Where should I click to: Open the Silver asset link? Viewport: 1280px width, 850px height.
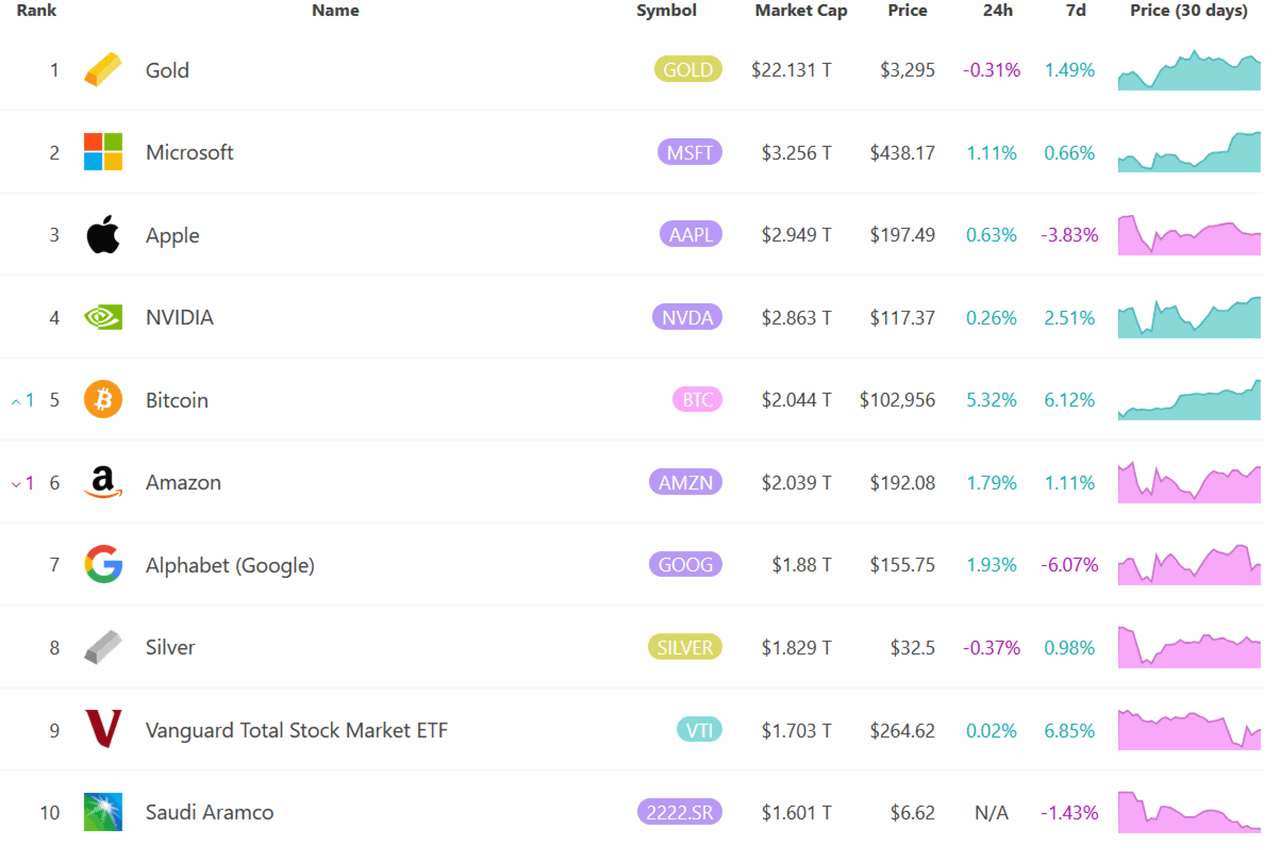170,647
